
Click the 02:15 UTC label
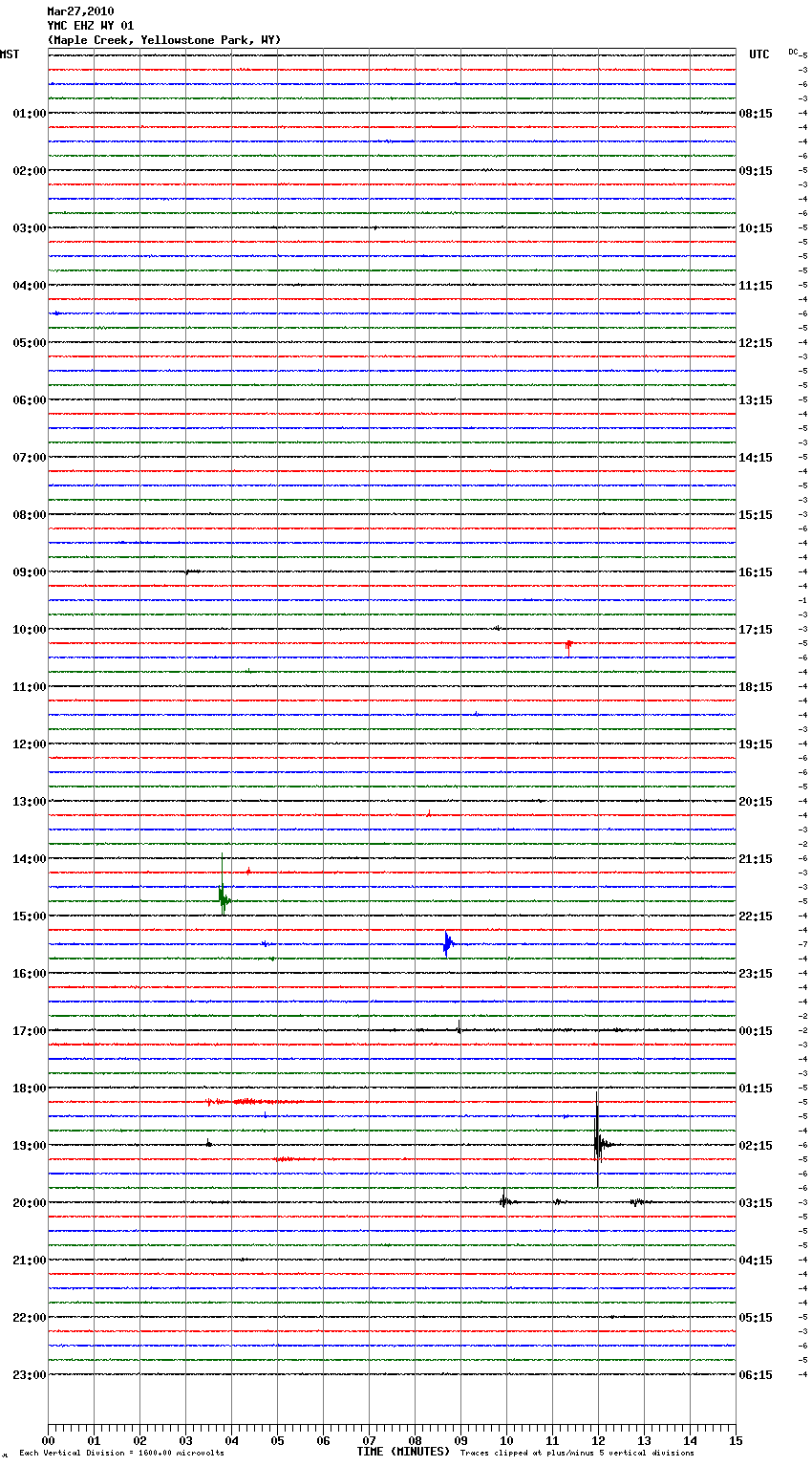pyautogui.click(x=756, y=1146)
